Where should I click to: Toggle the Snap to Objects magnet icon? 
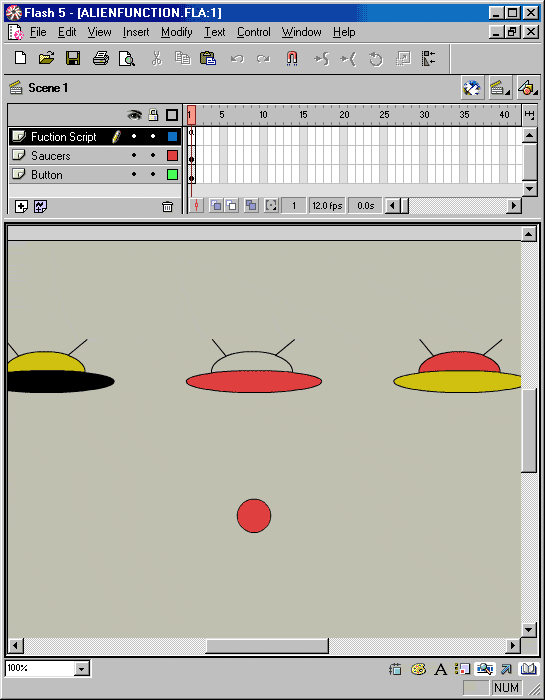tap(291, 58)
